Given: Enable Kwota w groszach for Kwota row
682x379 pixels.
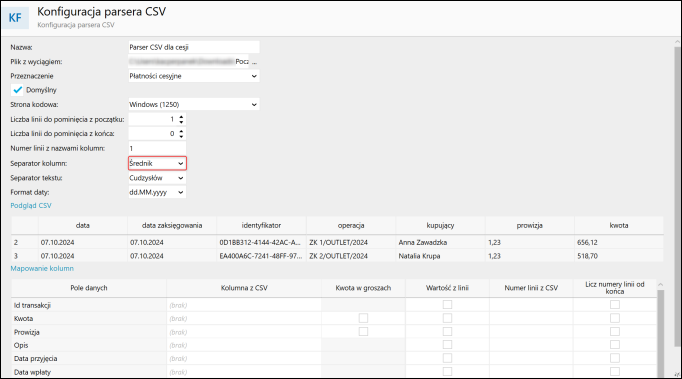Looking at the screenshot, I should tap(363, 318).
